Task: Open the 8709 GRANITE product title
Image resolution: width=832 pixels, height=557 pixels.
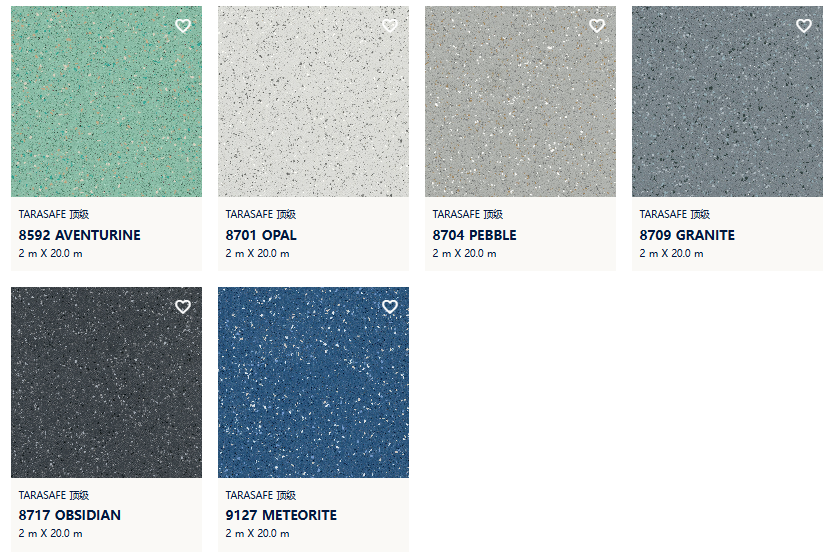Action: [x=687, y=235]
